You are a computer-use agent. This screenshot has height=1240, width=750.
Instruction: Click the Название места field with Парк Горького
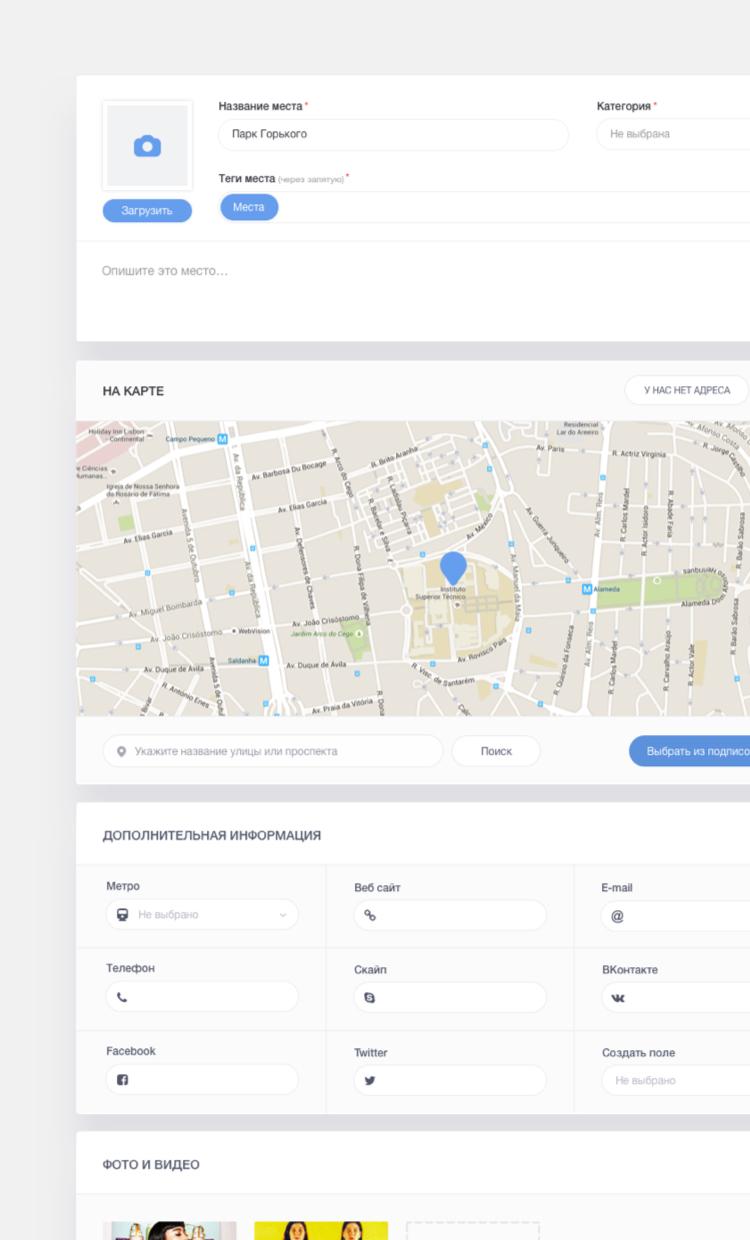393,134
